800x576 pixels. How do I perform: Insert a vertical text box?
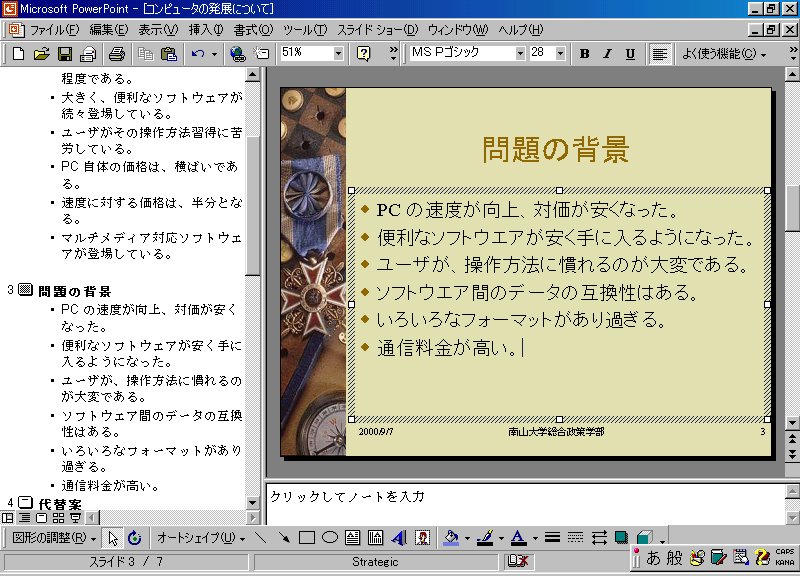click(x=376, y=538)
